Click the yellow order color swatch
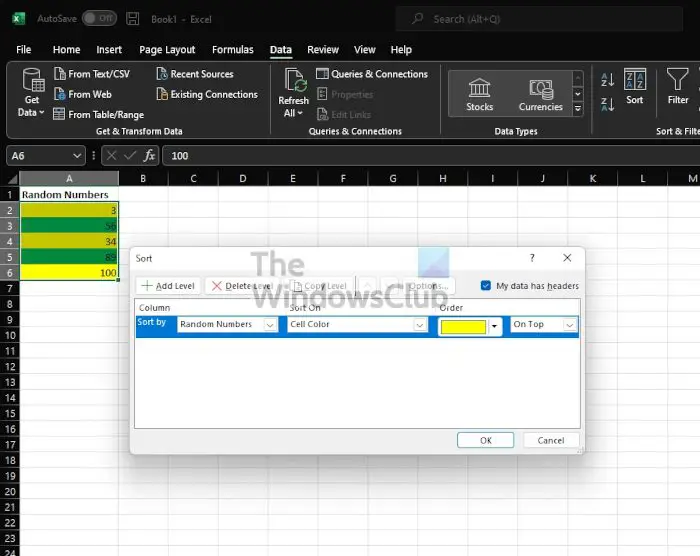Screen dimensions: 700x556 [x=463, y=326]
